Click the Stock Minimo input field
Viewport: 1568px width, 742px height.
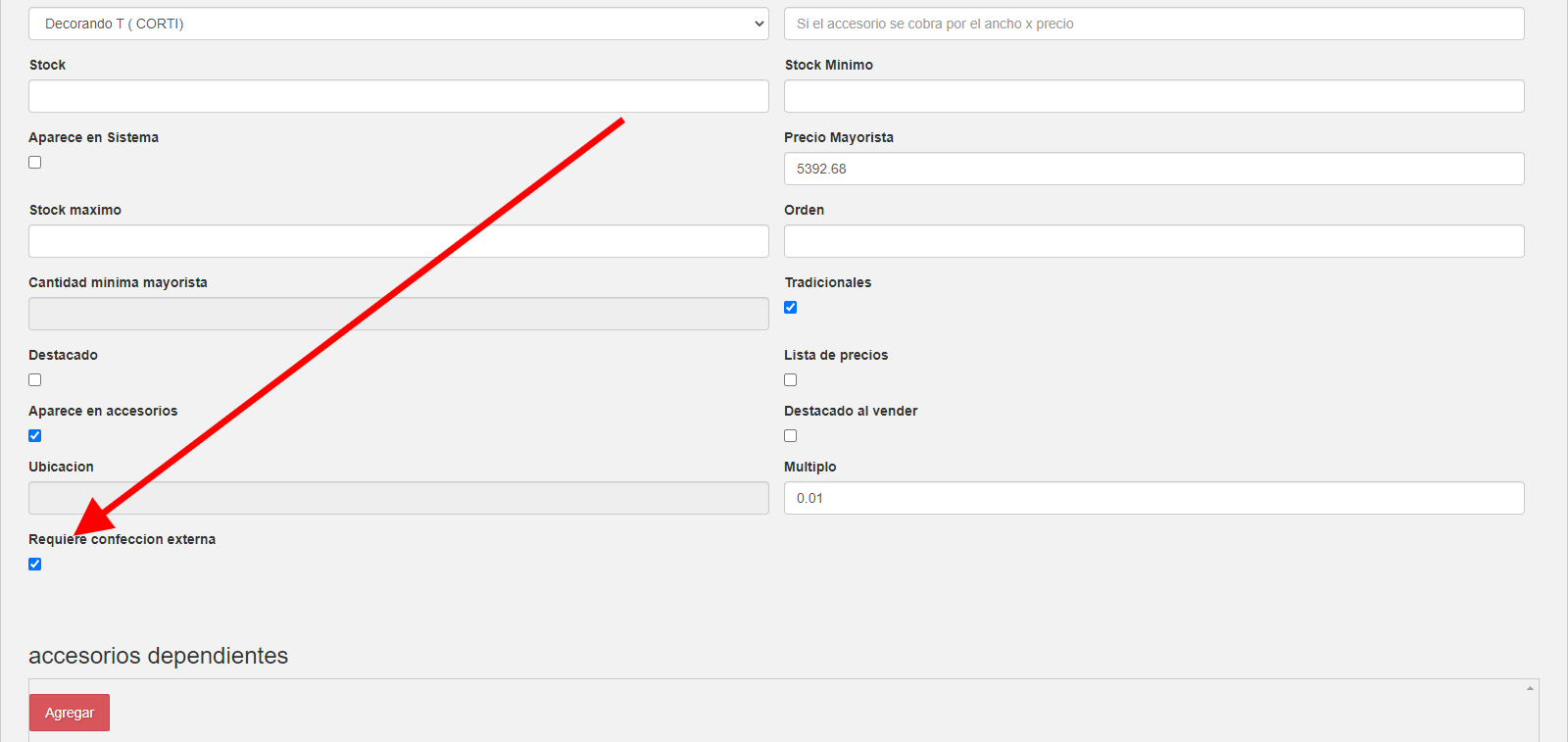(x=1153, y=96)
